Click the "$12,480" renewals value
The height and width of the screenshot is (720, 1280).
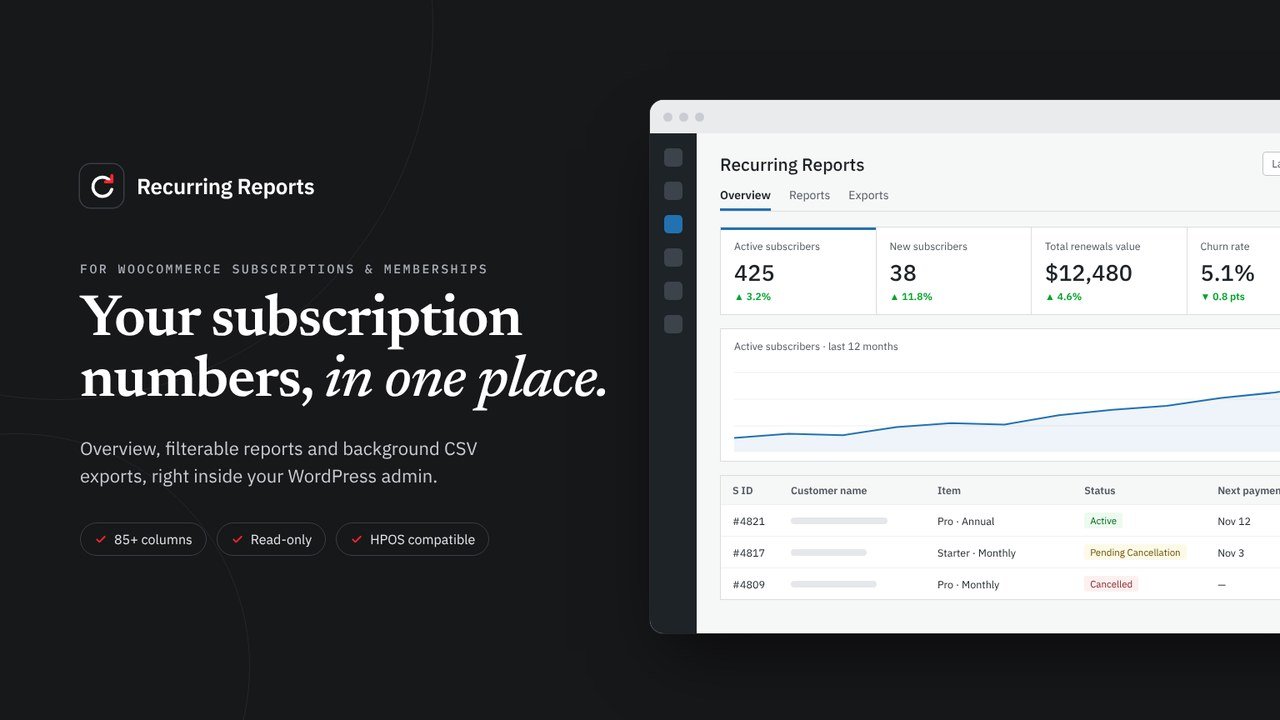(x=1088, y=273)
